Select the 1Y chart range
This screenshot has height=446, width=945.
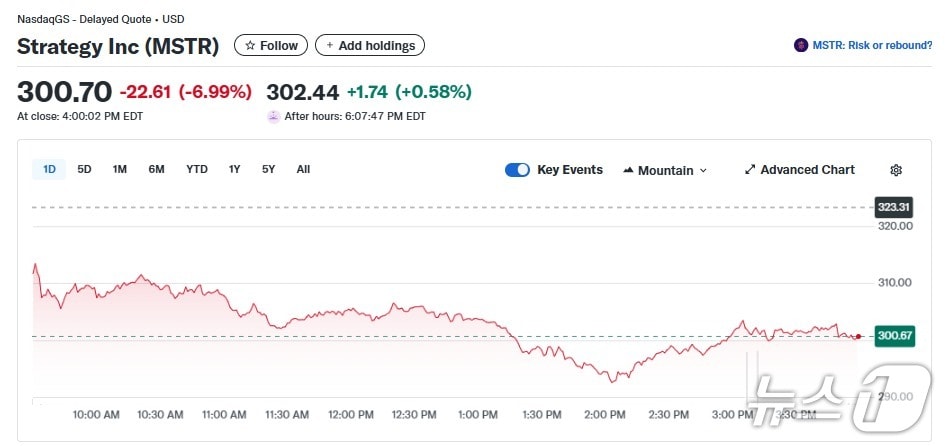pos(234,169)
